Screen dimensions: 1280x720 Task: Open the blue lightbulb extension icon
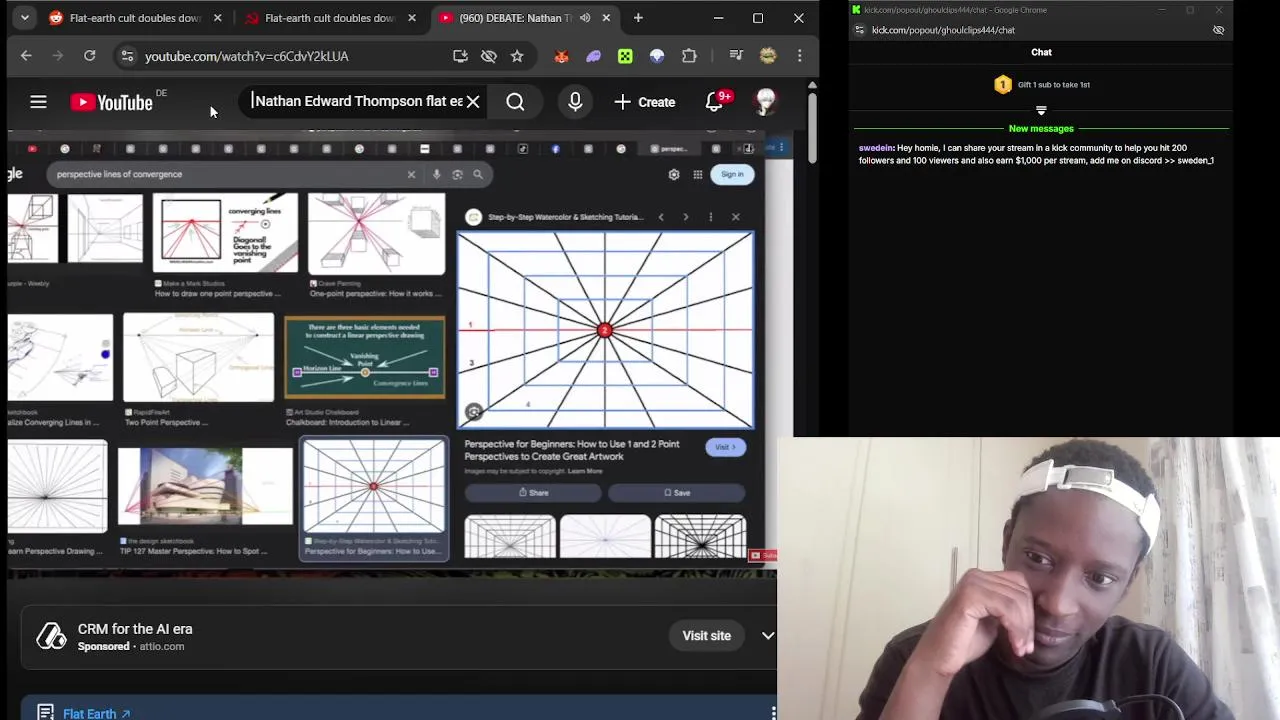point(657,56)
